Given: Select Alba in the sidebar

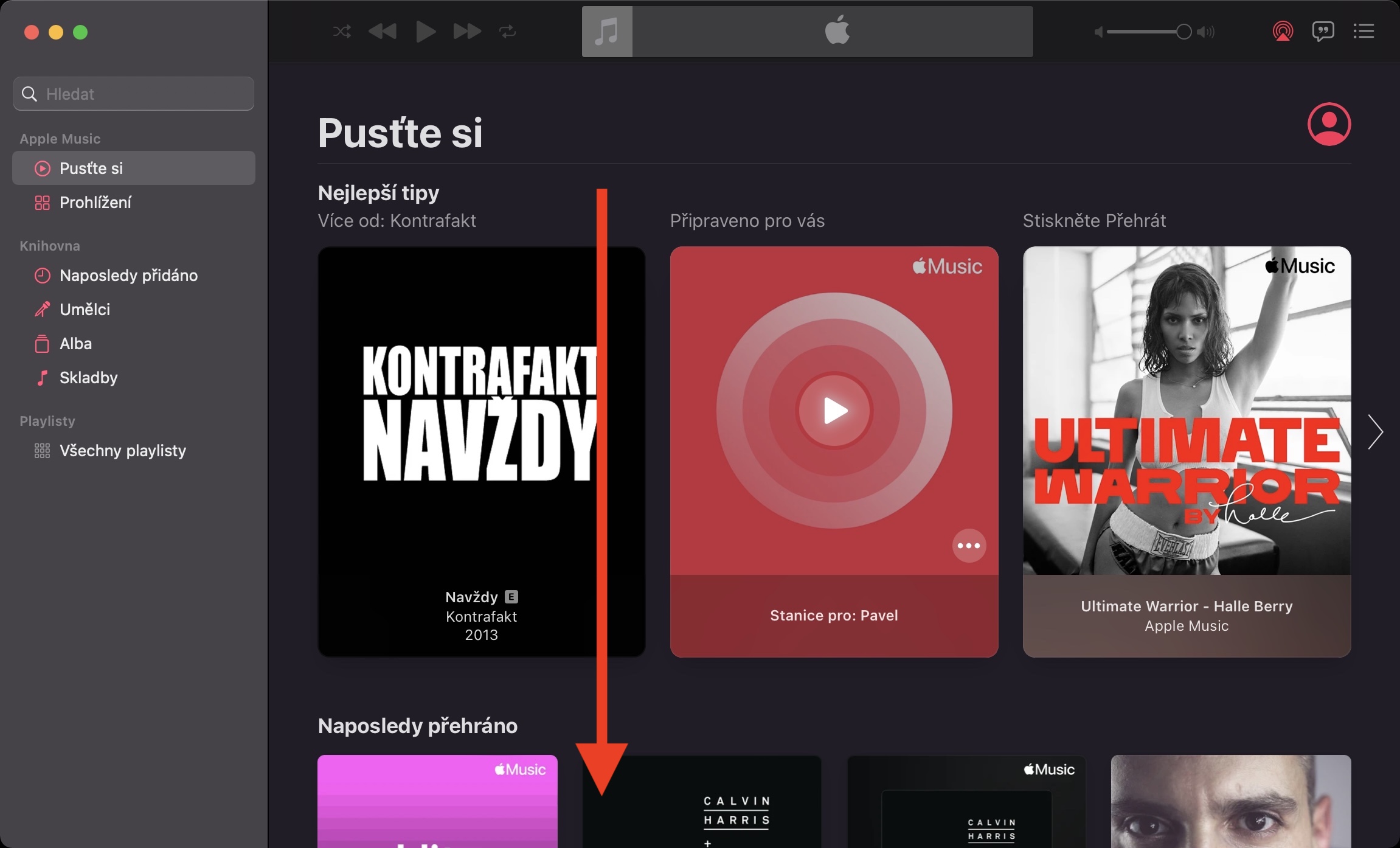Looking at the screenshot, I should coord(75,344).
